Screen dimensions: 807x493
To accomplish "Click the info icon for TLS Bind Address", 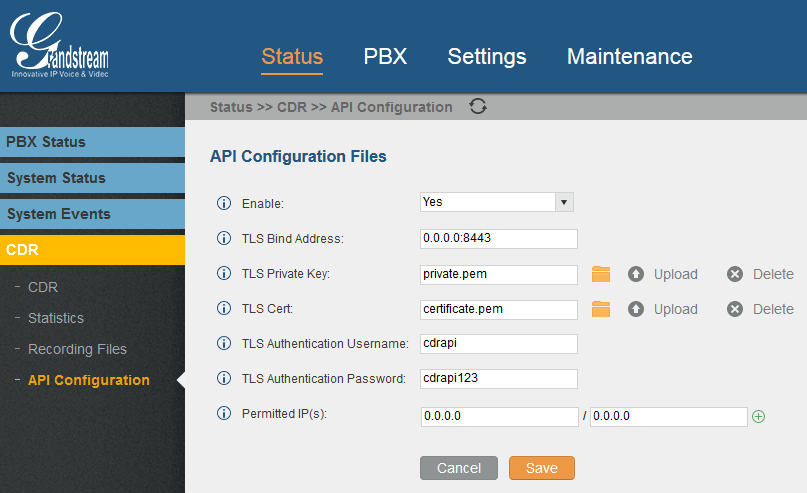I will 224,238.
